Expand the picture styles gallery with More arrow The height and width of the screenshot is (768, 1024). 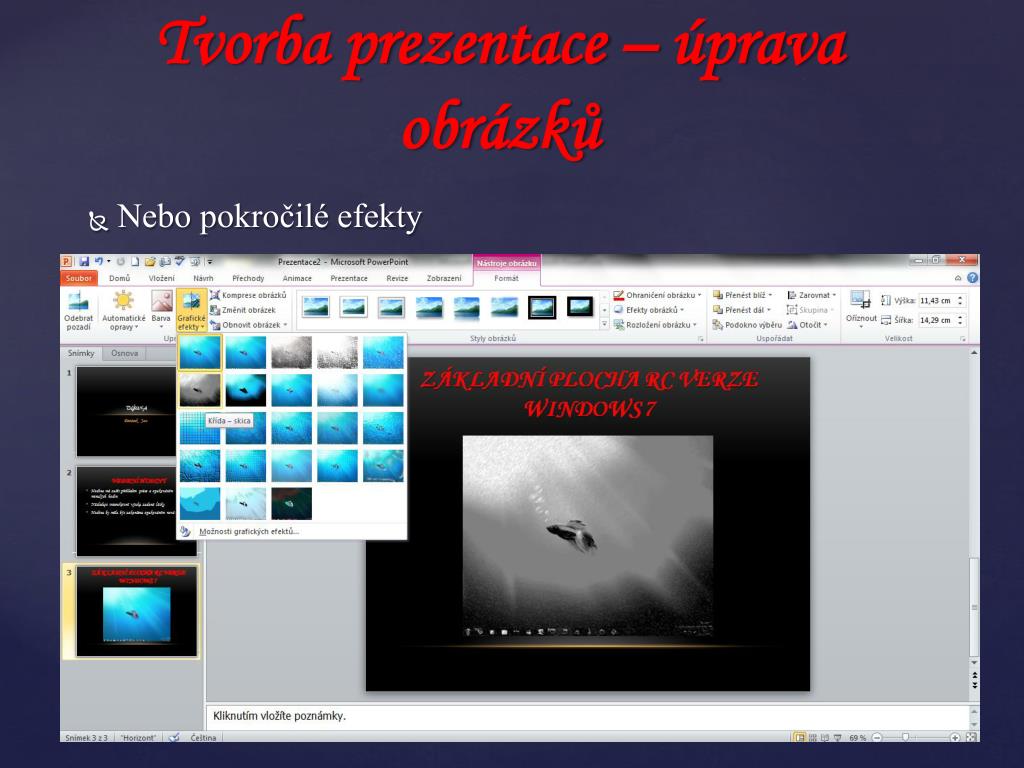(x=604, y=324)
